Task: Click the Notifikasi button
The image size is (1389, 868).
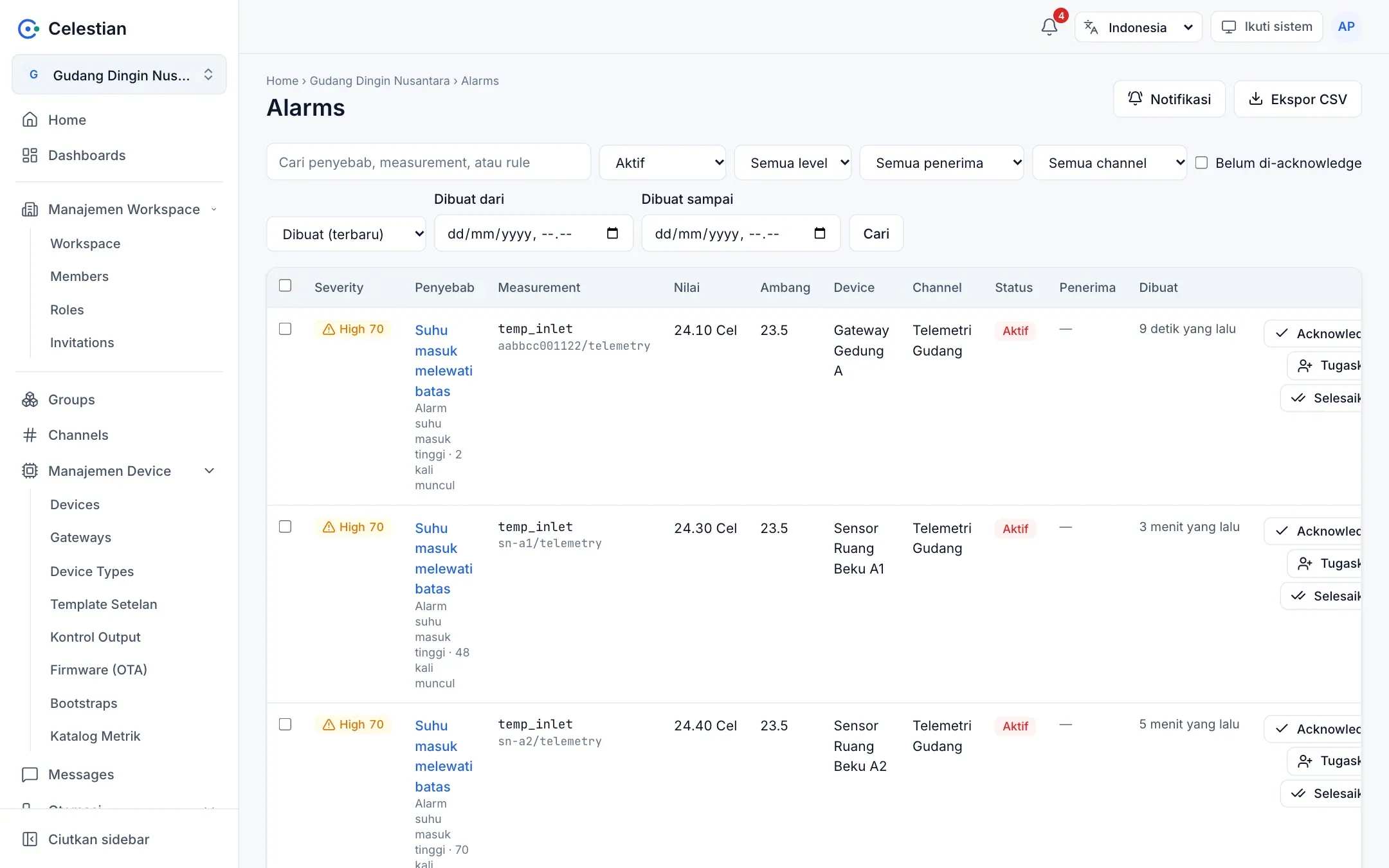Action: click(1169, 99)
